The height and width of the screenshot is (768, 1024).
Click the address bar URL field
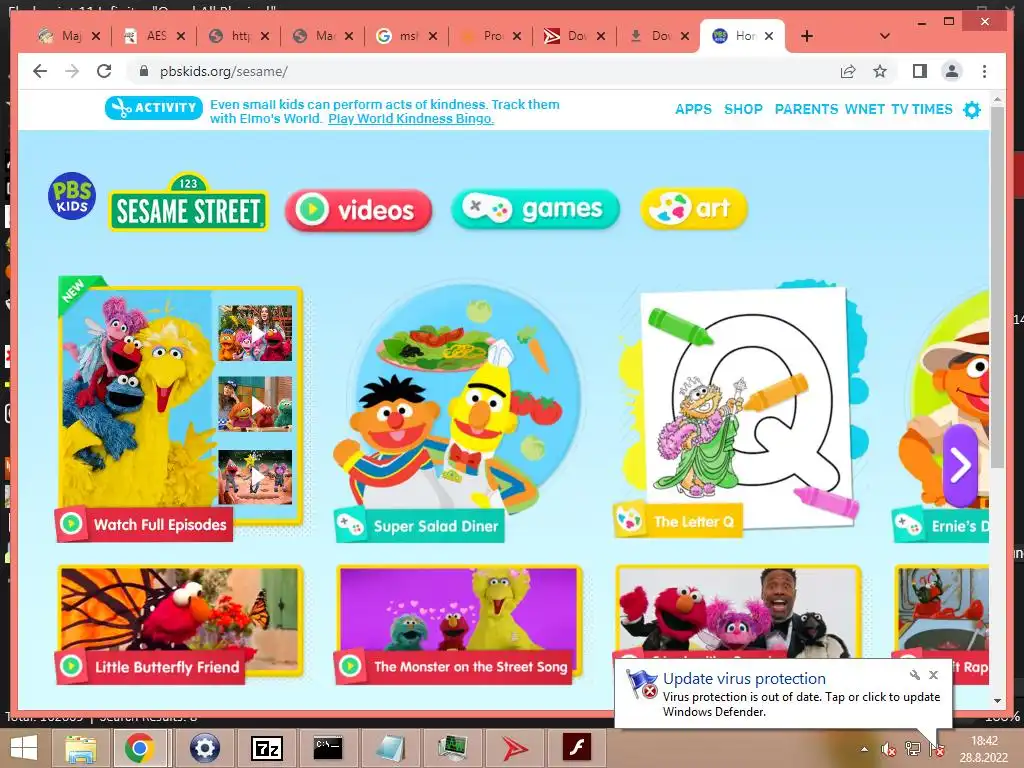[483, 71]
